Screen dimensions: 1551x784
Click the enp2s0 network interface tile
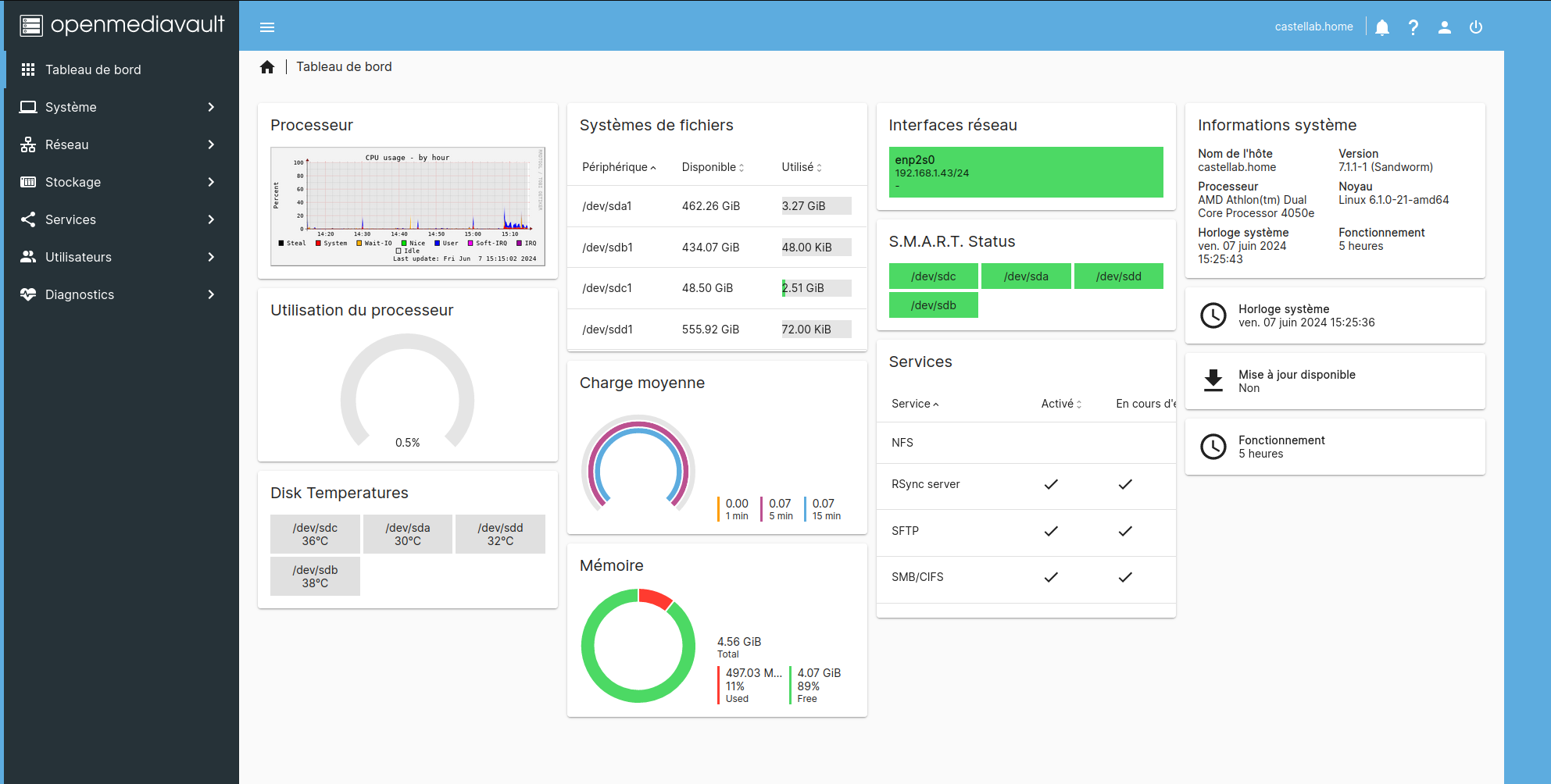point(1025,173)
